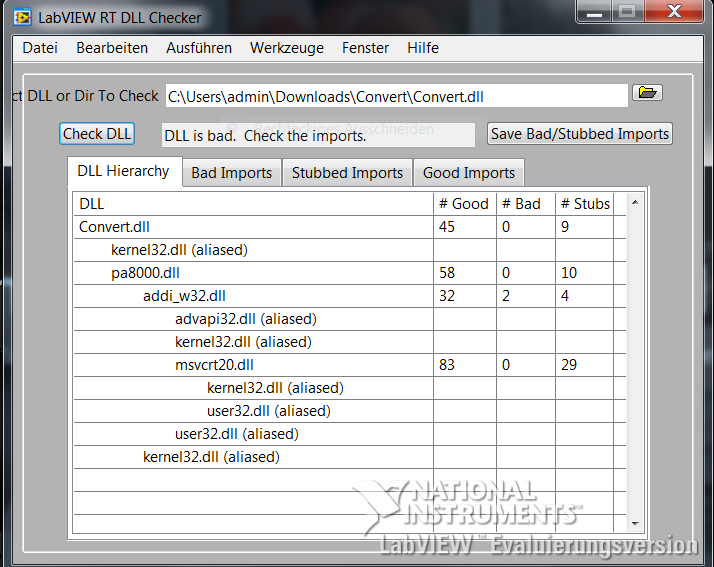This screenshot has width=714, height=567.
Task: Click the DLL column header
Action: 253,204
